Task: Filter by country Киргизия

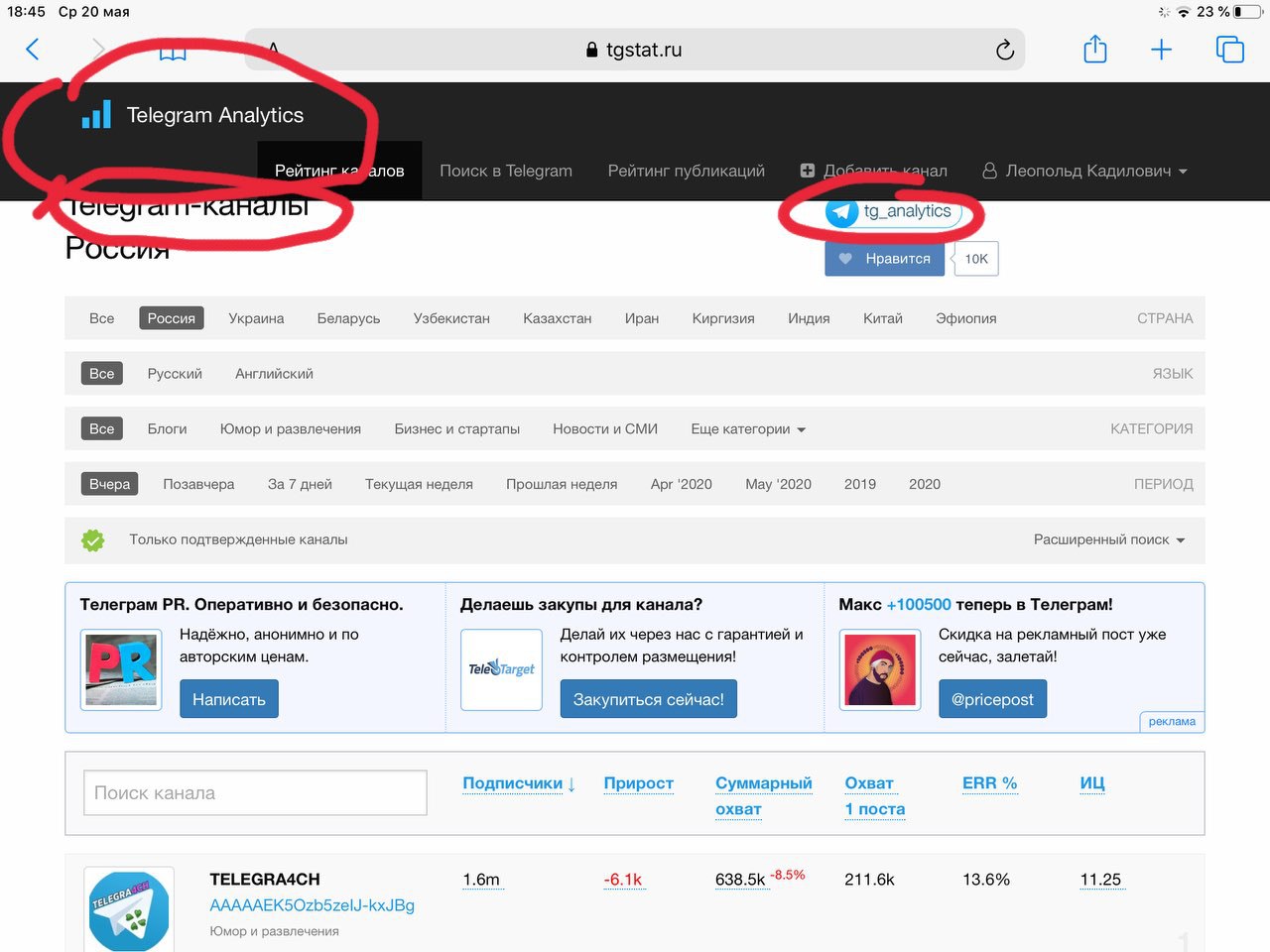Action: pos(723,318)
